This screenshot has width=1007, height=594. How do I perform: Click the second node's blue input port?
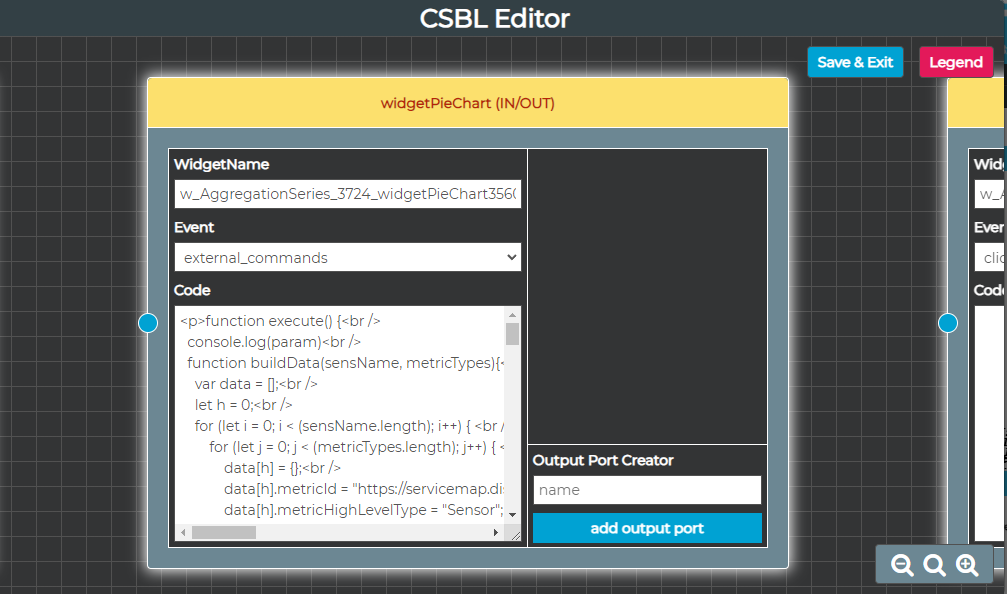point(948,322)
